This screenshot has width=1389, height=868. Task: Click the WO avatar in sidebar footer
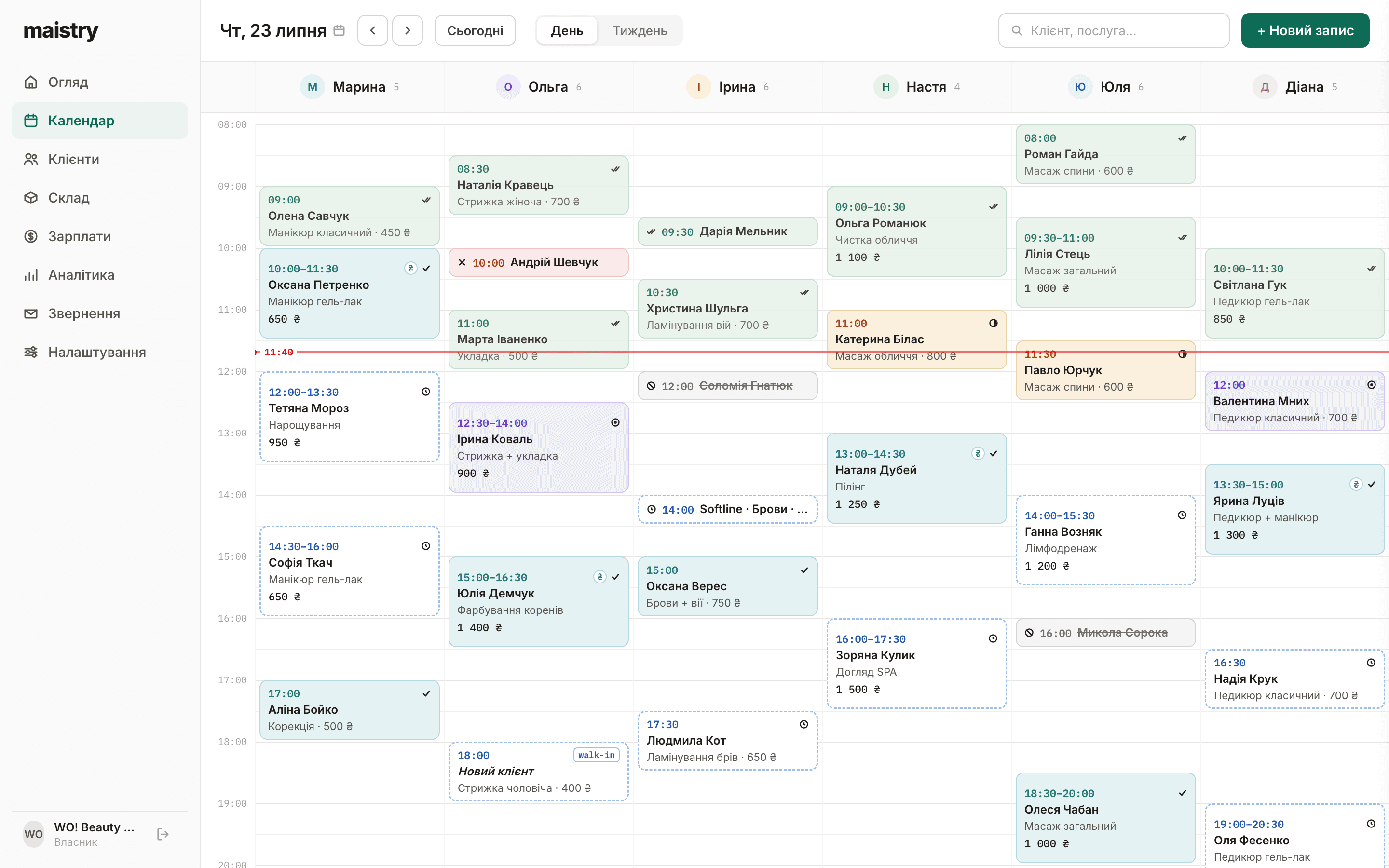33,834
